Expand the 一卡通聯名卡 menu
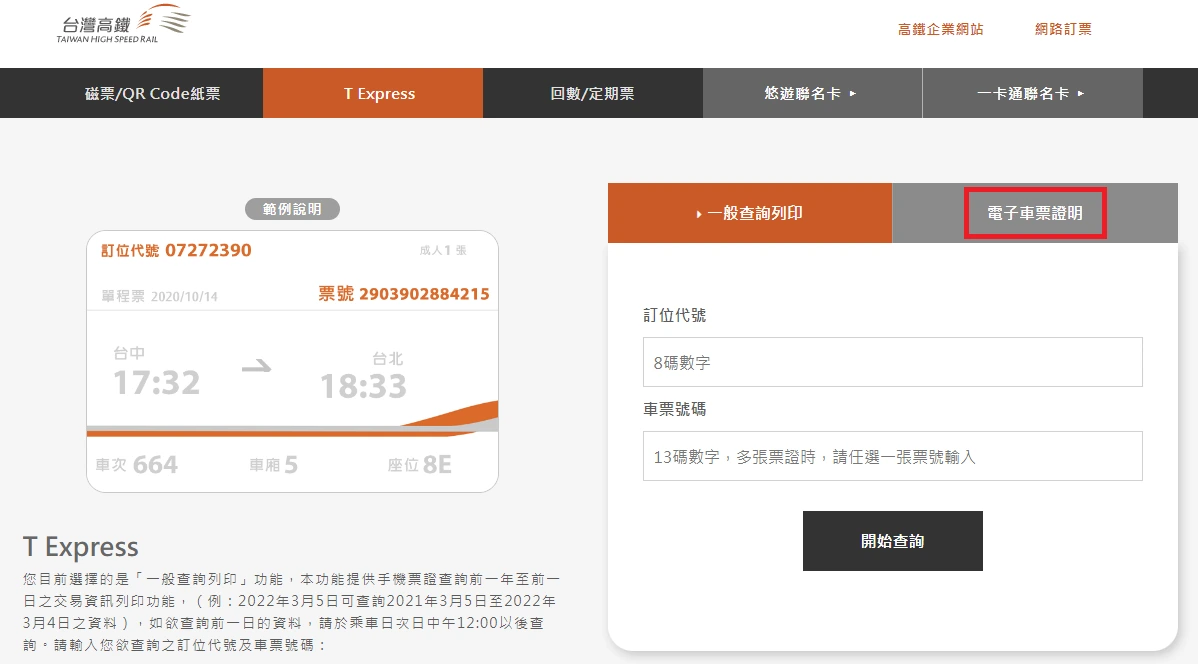 tap(1032, 93)
